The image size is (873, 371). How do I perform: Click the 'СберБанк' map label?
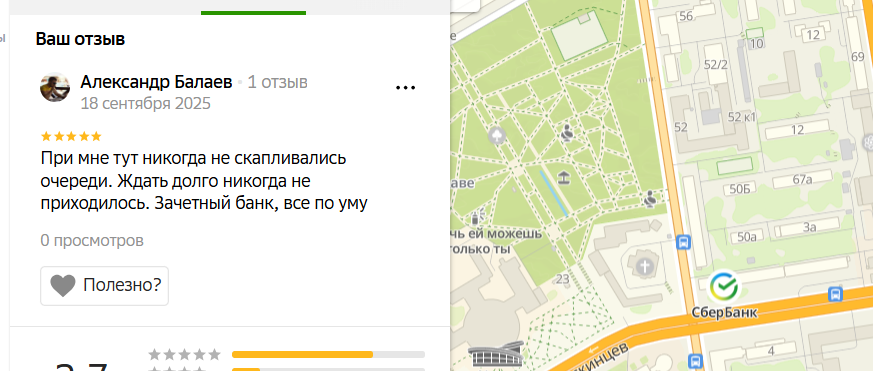tap(724, 313)
